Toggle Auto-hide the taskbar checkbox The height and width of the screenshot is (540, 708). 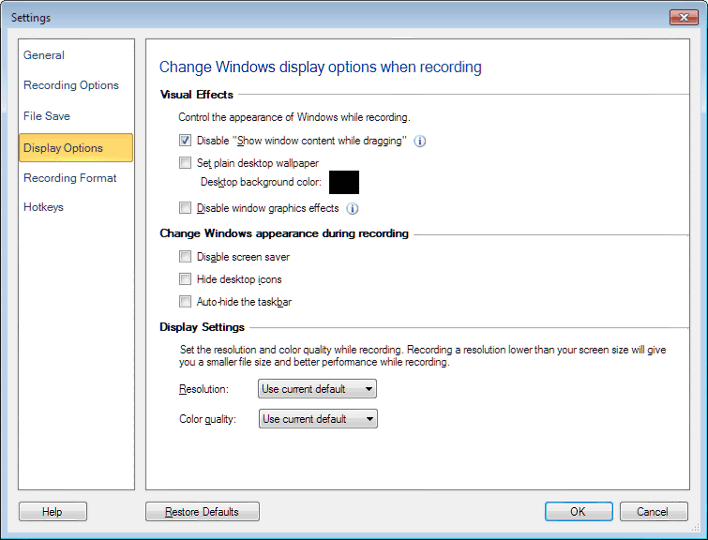click(x=185, y=301)
